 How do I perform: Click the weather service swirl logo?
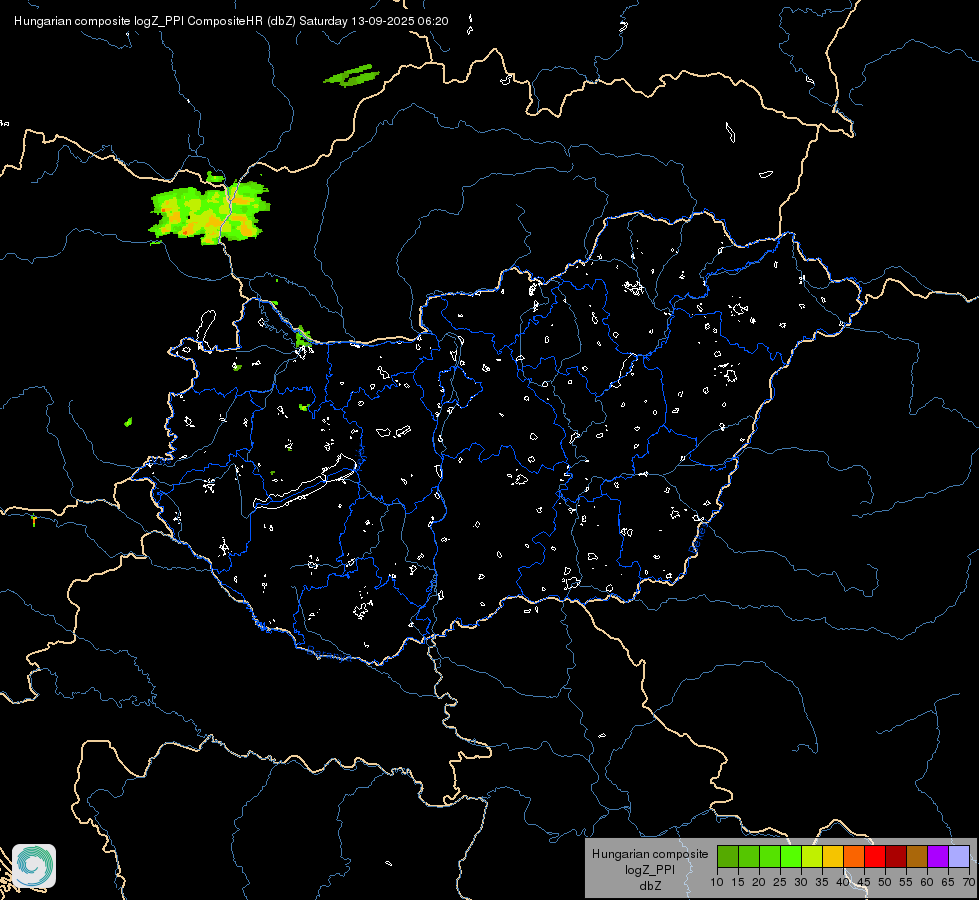pyautogui.click(x=34, y=866)
